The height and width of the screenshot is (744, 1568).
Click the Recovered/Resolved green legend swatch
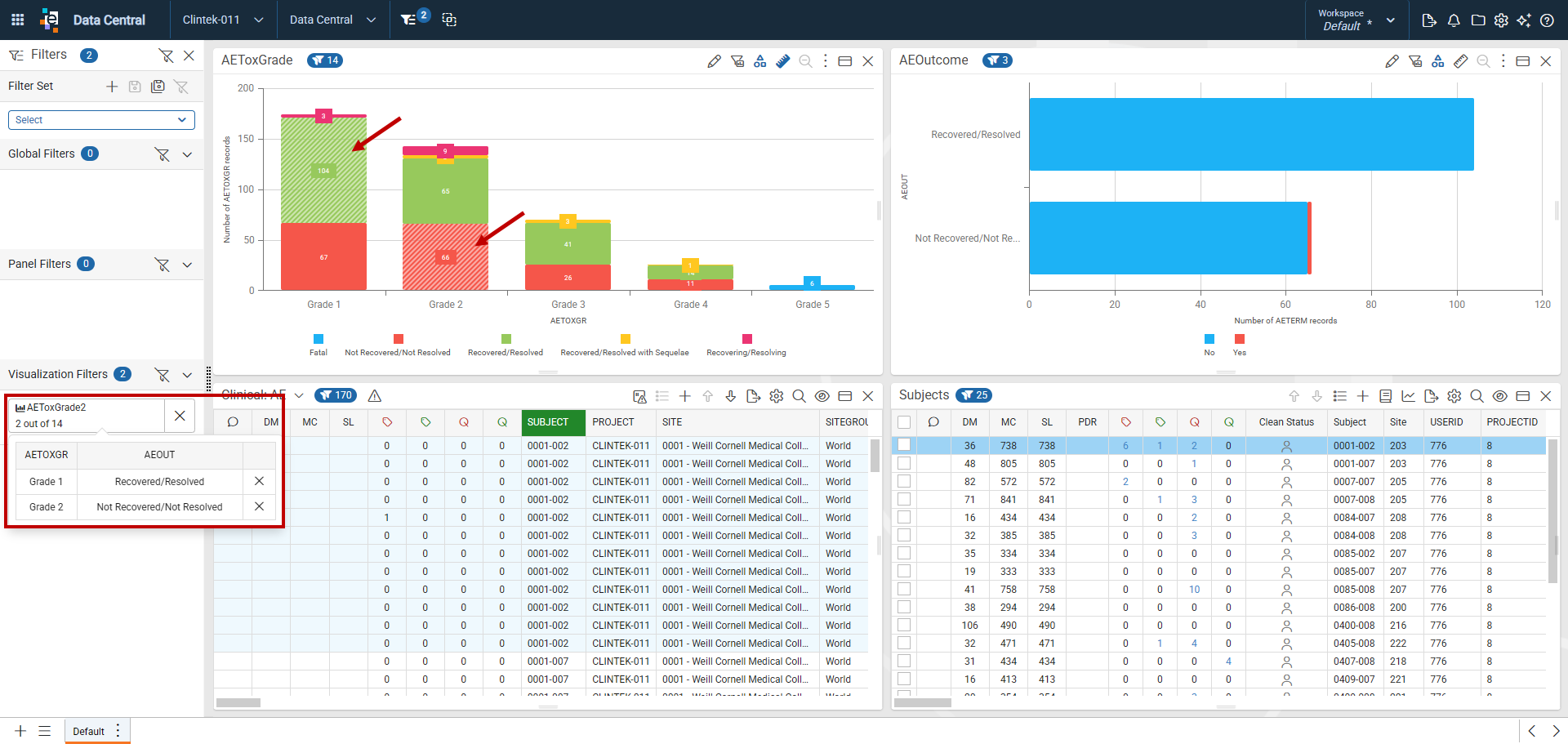tap(506, 339)
